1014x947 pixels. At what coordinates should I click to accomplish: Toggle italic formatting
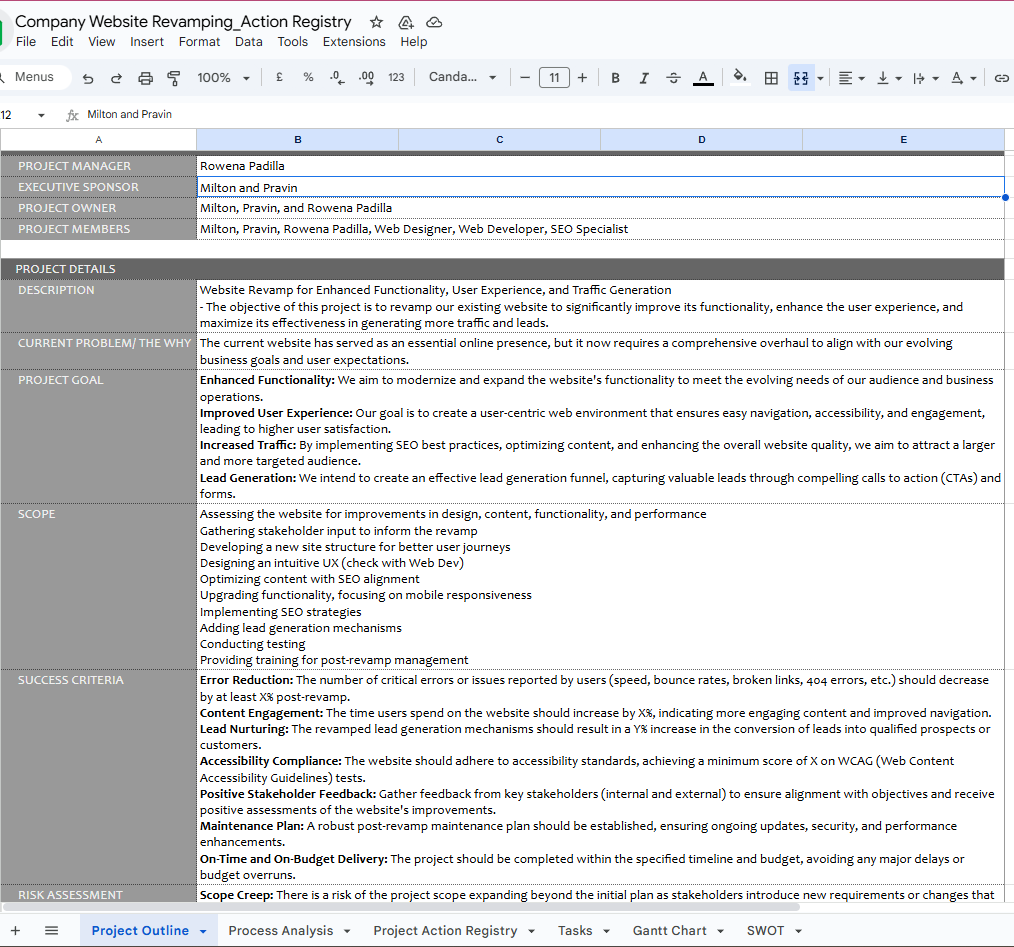click(x=643, y=78)
